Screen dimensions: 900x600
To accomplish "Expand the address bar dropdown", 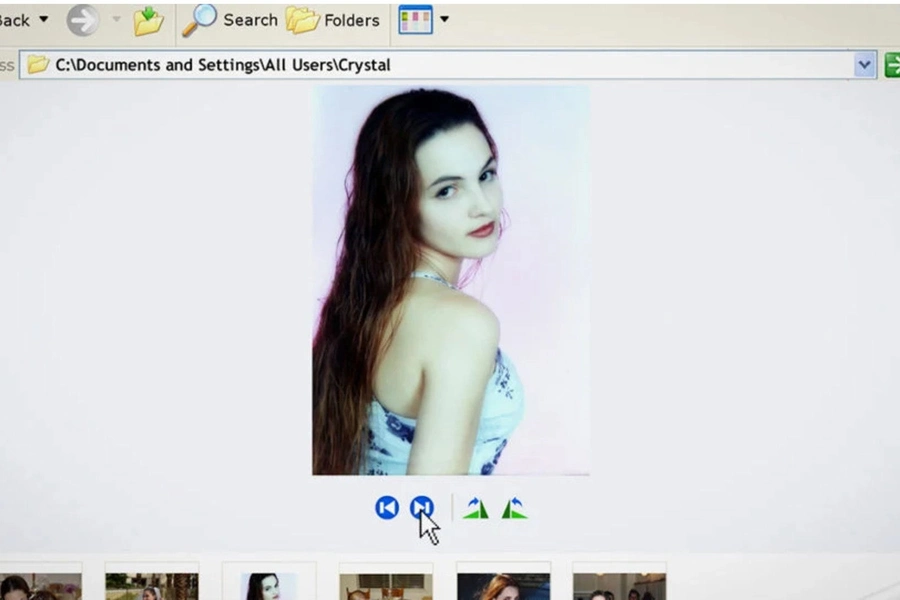I will tap(864, 65).
